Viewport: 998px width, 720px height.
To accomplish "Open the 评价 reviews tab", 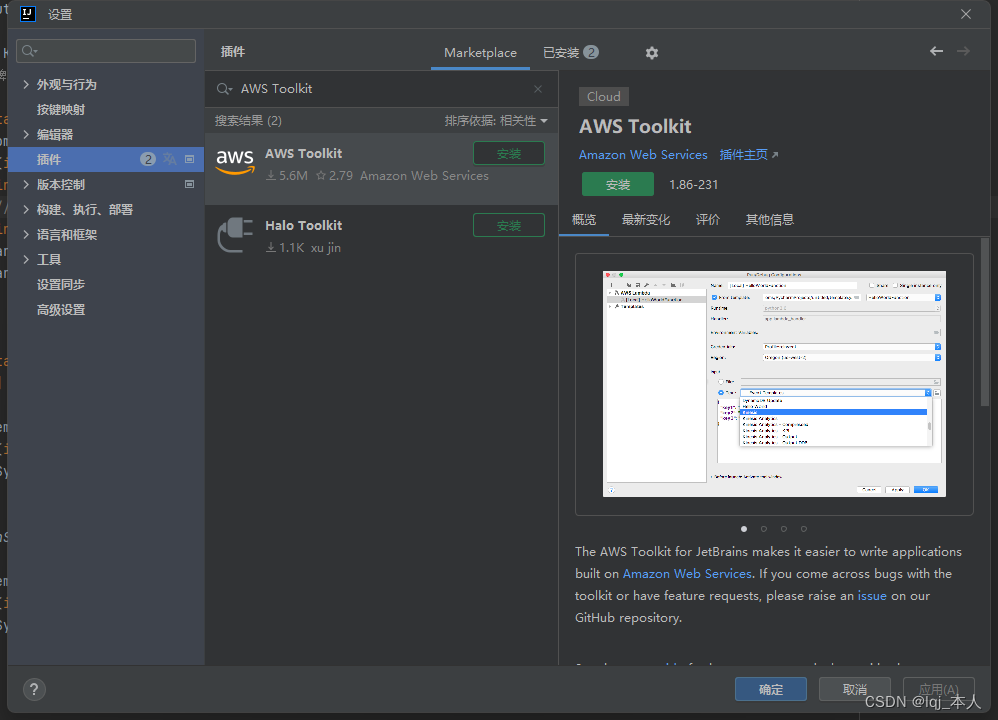I will tap(708, 220).
